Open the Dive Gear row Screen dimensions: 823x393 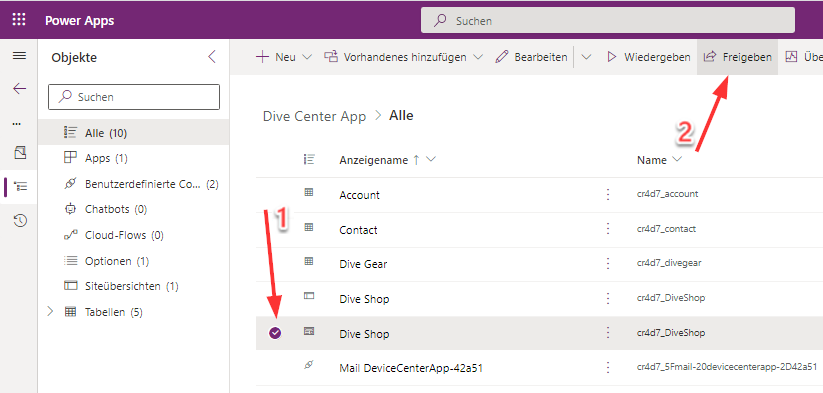click(x=363, y=264)
